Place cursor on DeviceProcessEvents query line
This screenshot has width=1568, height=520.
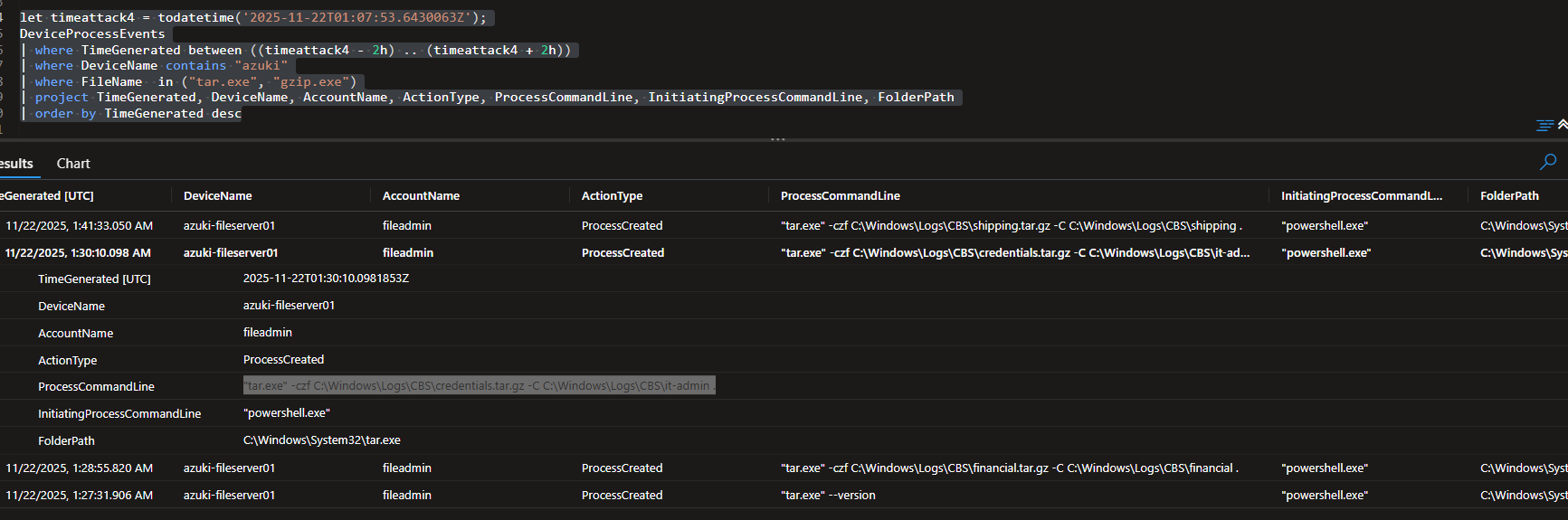coord(92,34)
